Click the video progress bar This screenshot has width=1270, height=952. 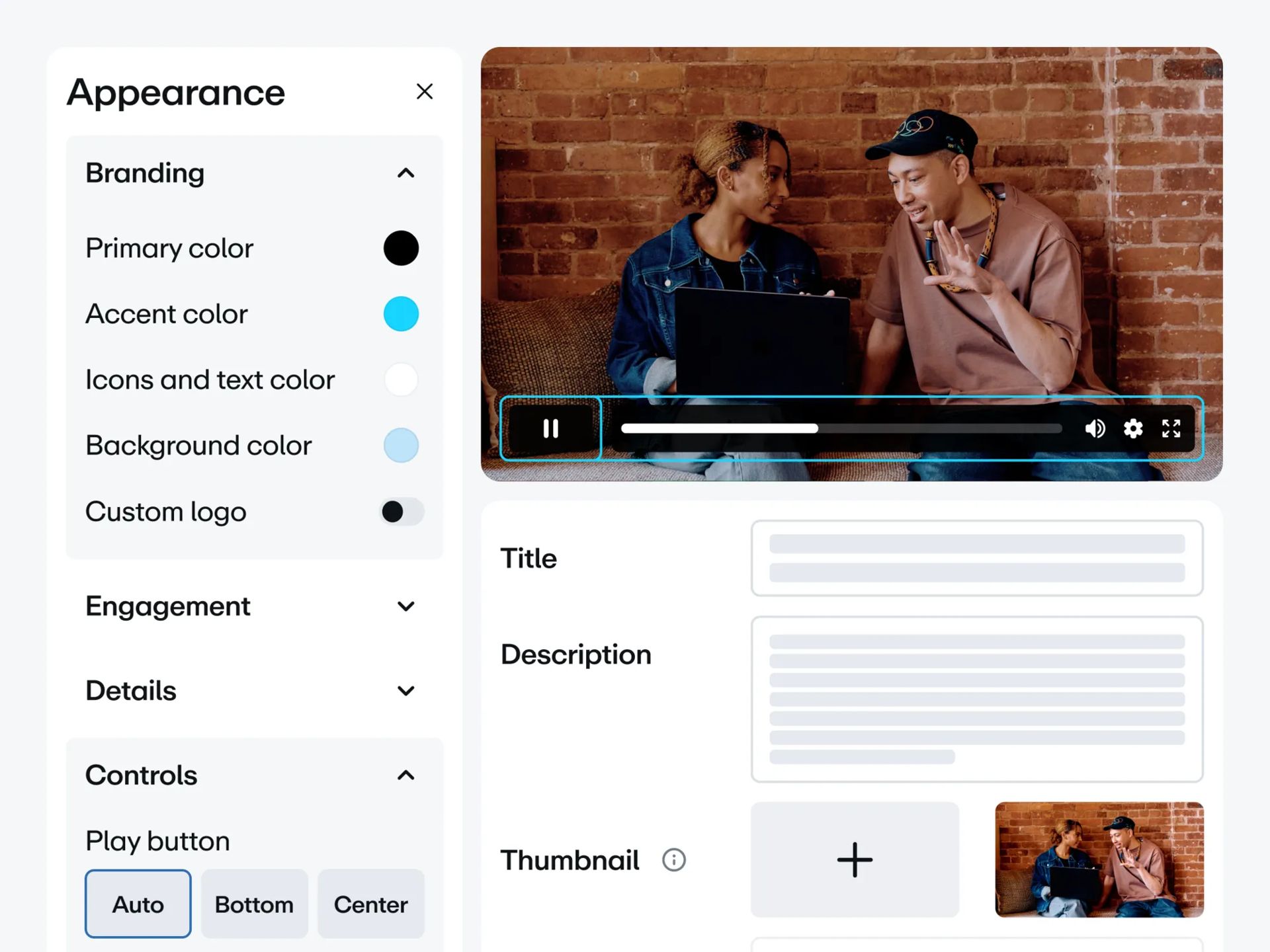pos(840,428)
